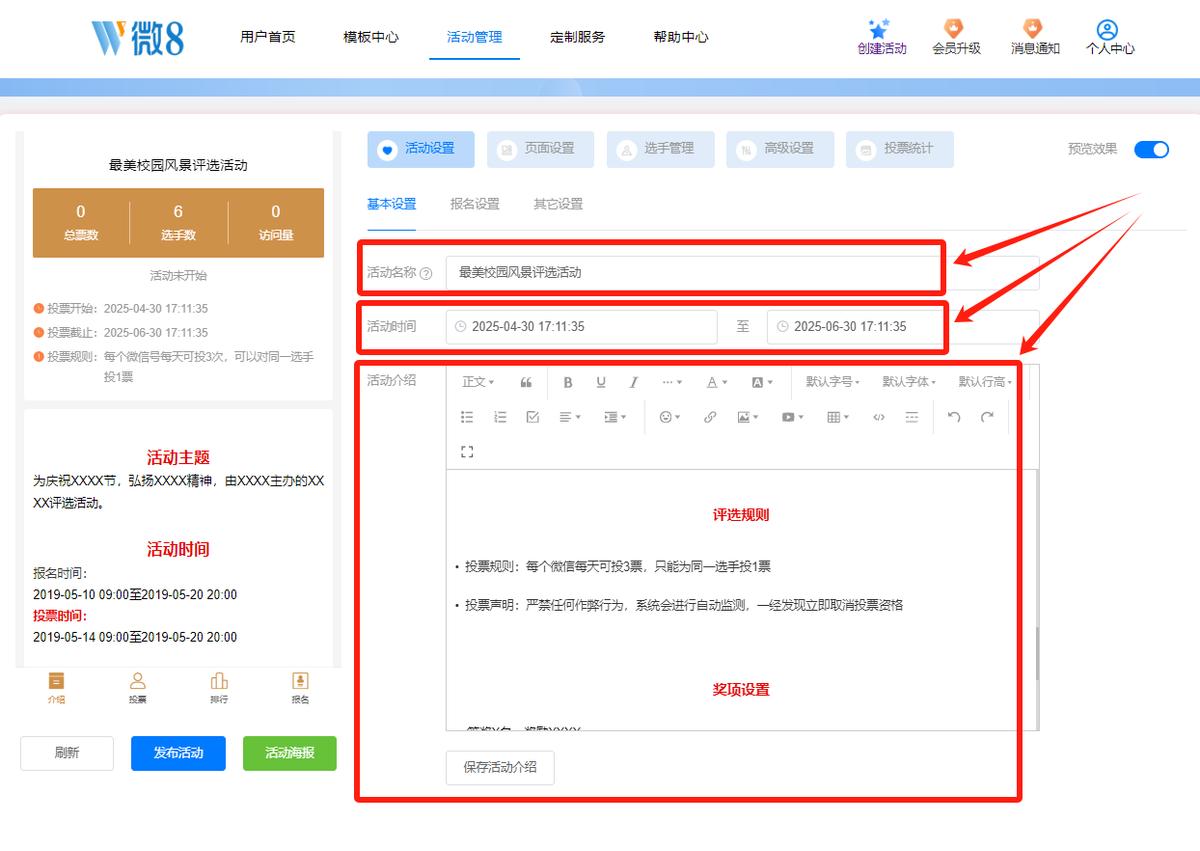
Task: Click the 创建活动 star icon
Action: (x=880, y=29)
